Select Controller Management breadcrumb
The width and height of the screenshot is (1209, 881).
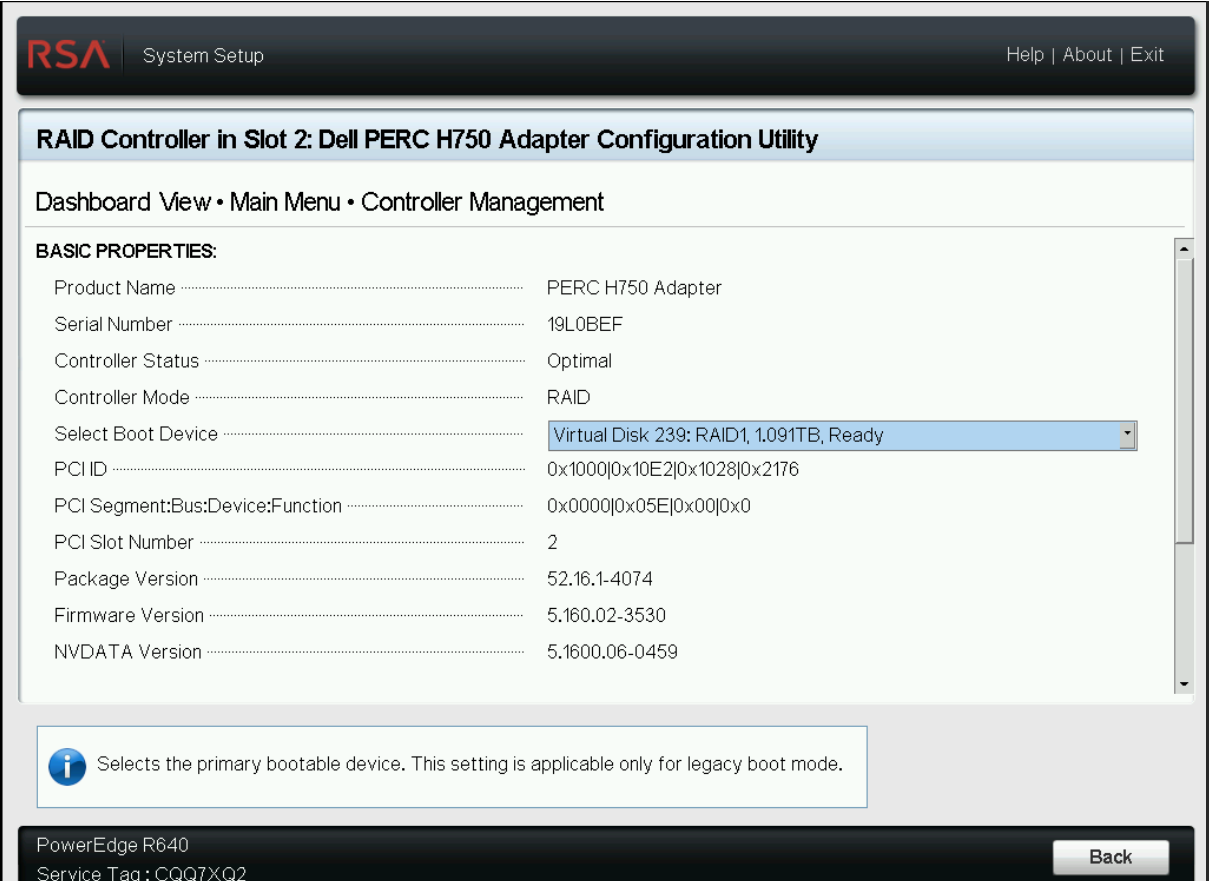482,202
